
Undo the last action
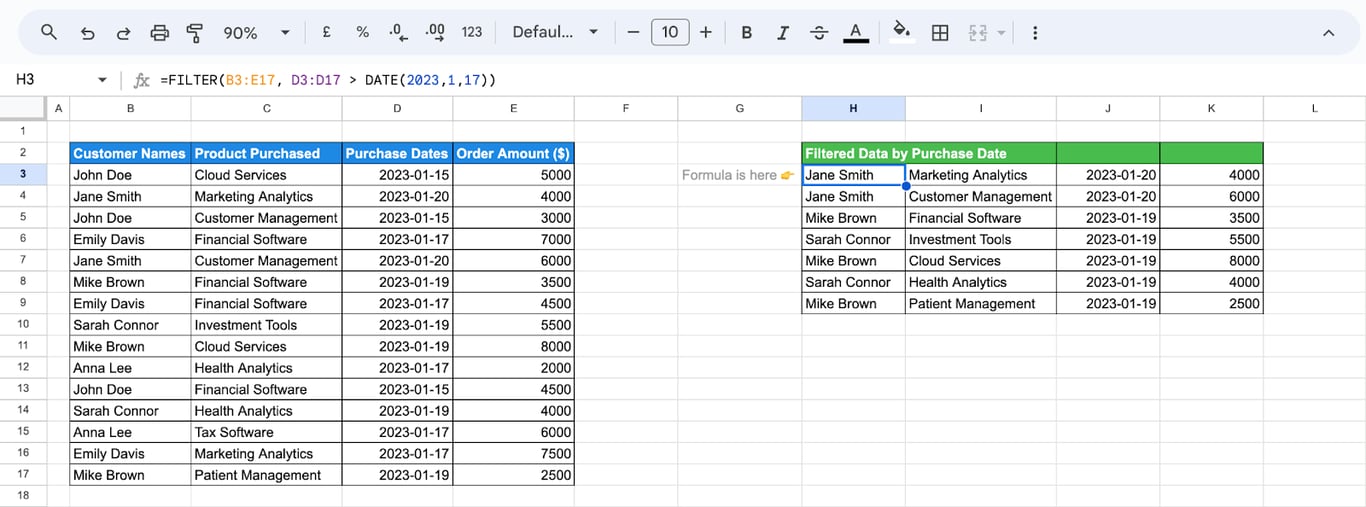click(x=87, y=32)
